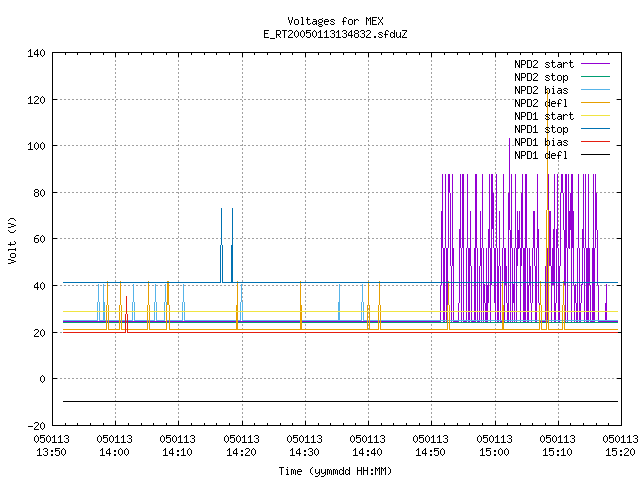Click the -20 y-axis tick label

coord(36,426)
